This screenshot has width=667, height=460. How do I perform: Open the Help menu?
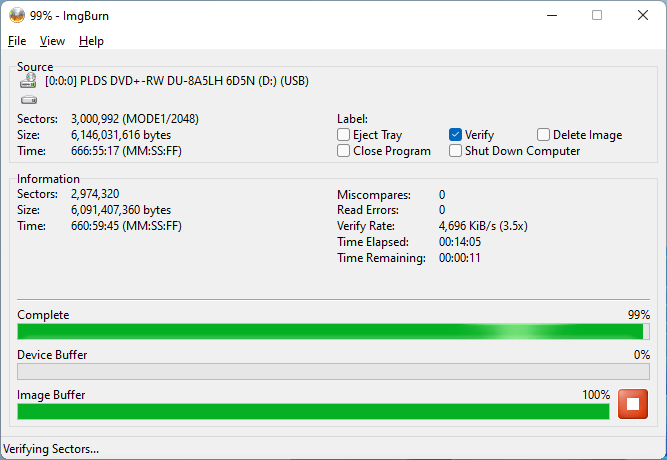(91, 41)
